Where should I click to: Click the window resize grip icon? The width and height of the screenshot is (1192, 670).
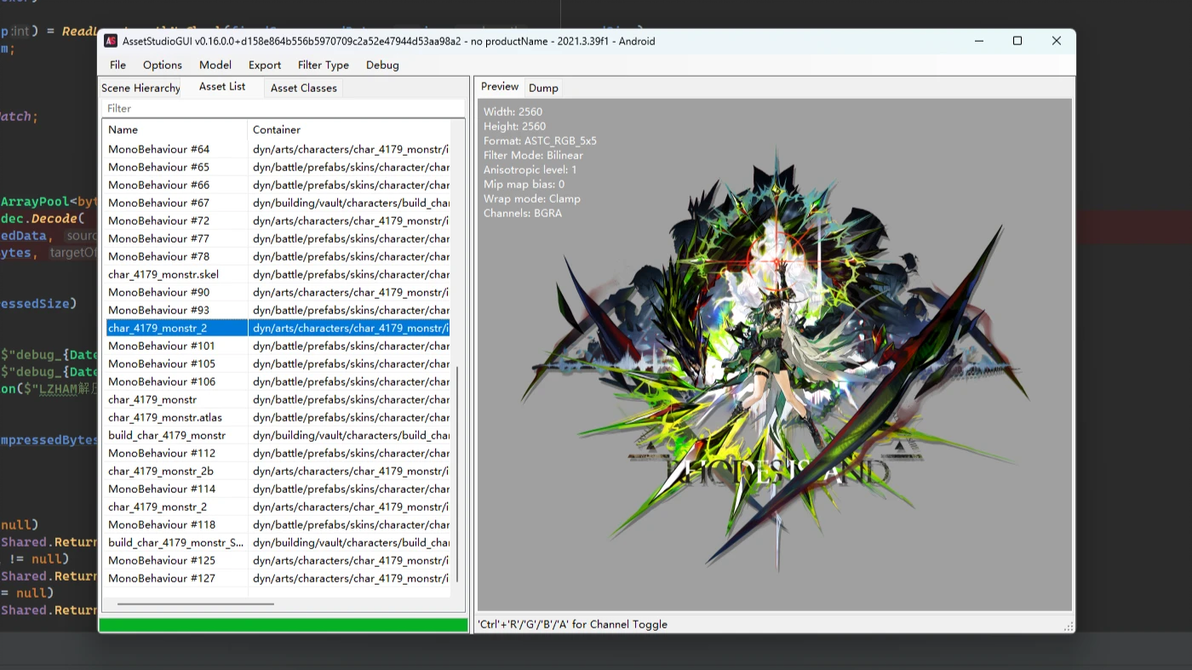point(1068,626)
